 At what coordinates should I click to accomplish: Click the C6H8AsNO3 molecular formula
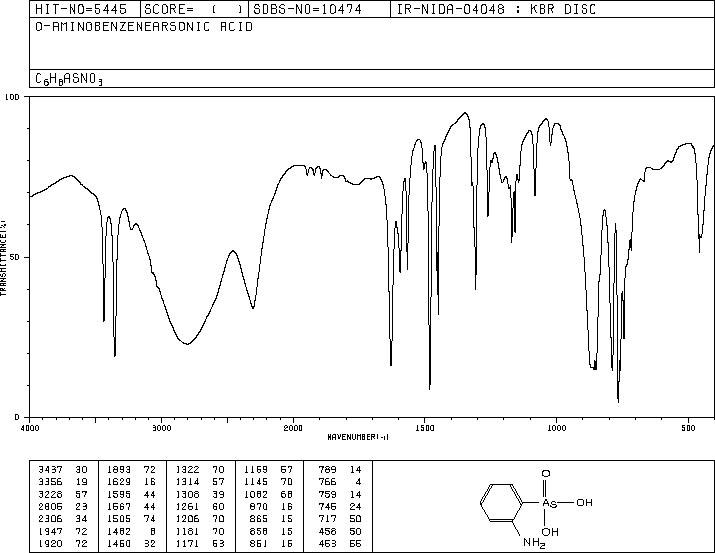coord(69,79)
